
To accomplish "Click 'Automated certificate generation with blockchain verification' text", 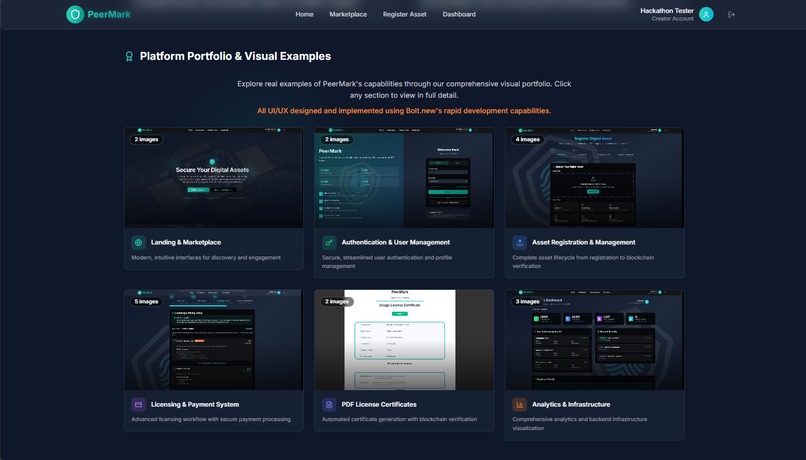I will click(x=399, y=419).
